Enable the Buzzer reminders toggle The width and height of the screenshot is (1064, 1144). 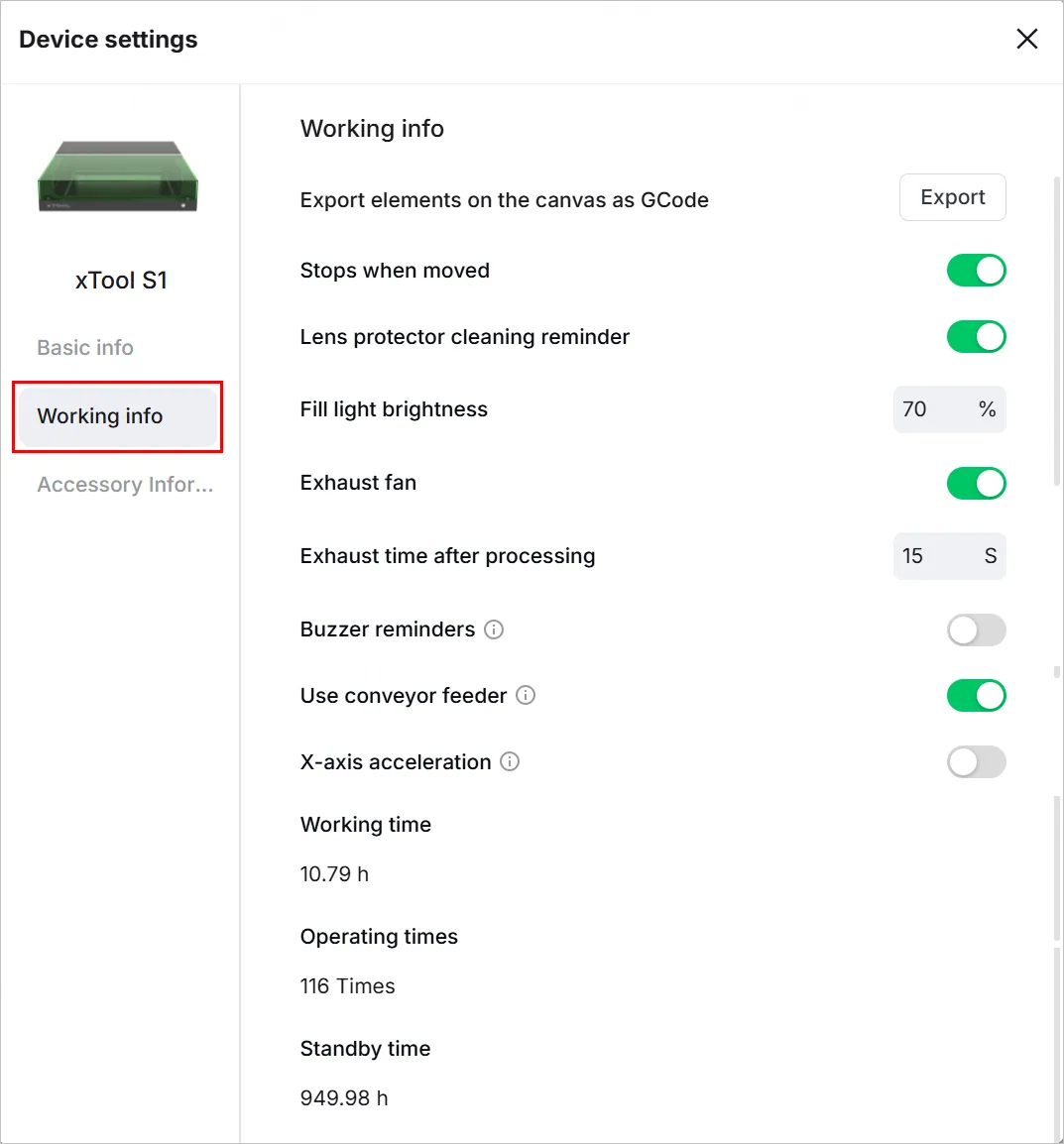[977, 630]
